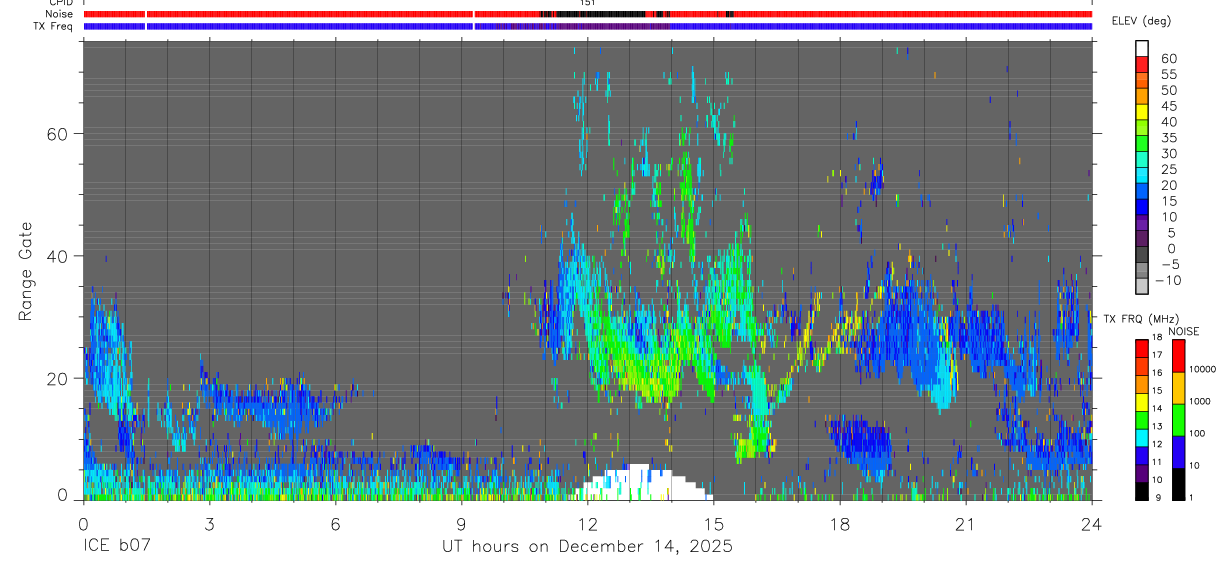Click the 6 tick label on the UT hours axis
Viewport: 1228px width, 567px height.
[335, 524]
